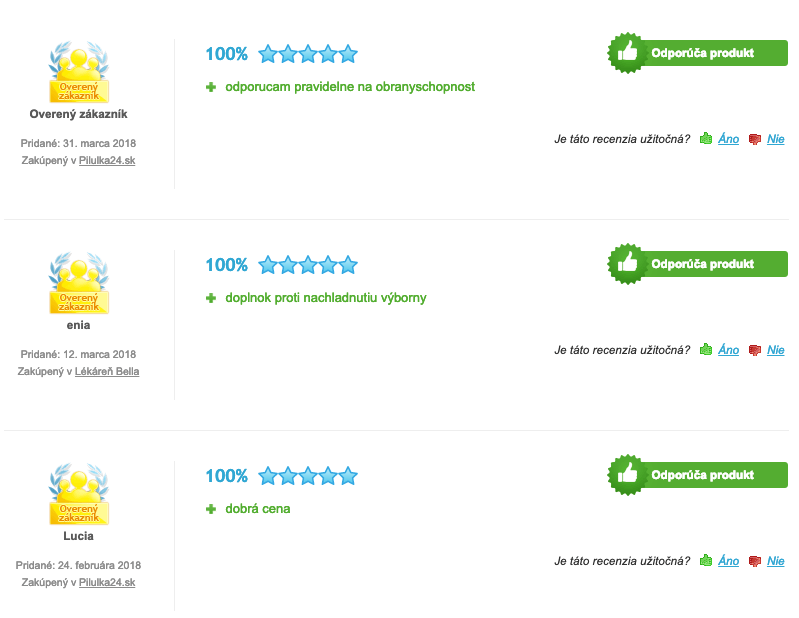Mark 31. marca review not useful with Nie
The width and height of the screenshot is (799, 618).
click(776, 139)
